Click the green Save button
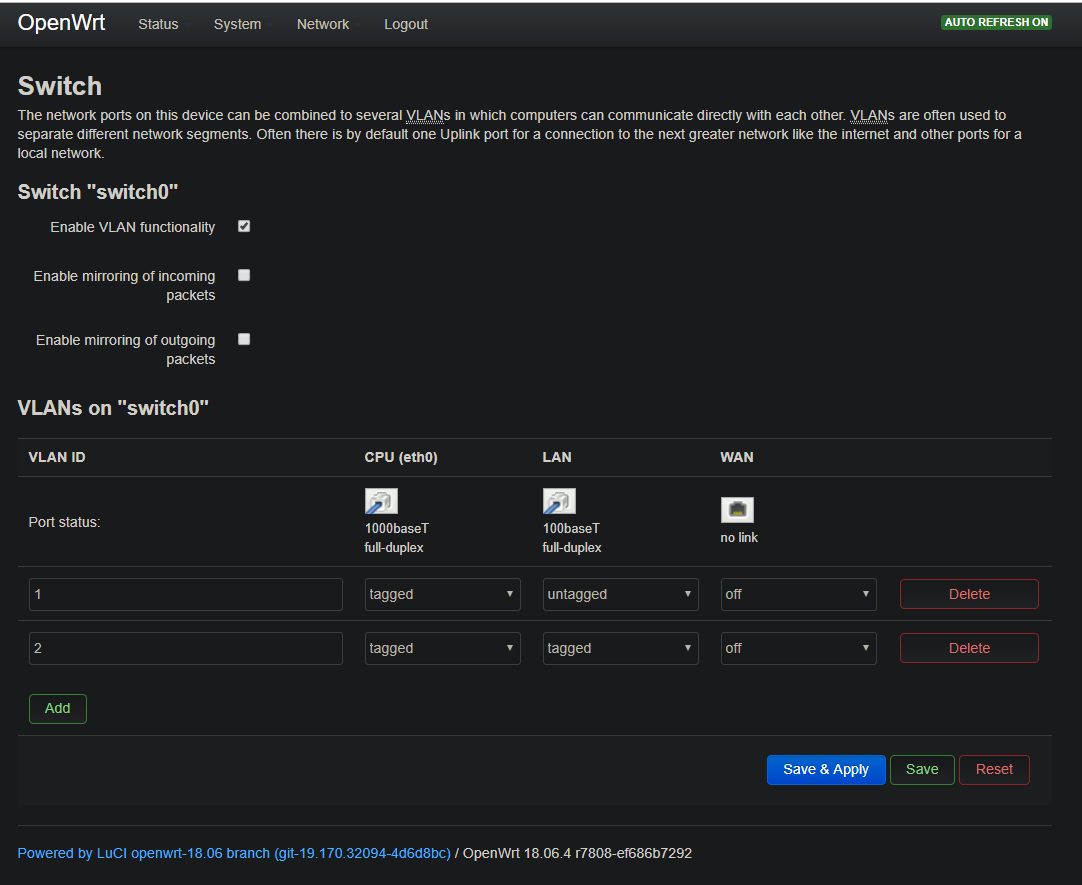Viewport: 1082px width, 885px height. (922, 770)
